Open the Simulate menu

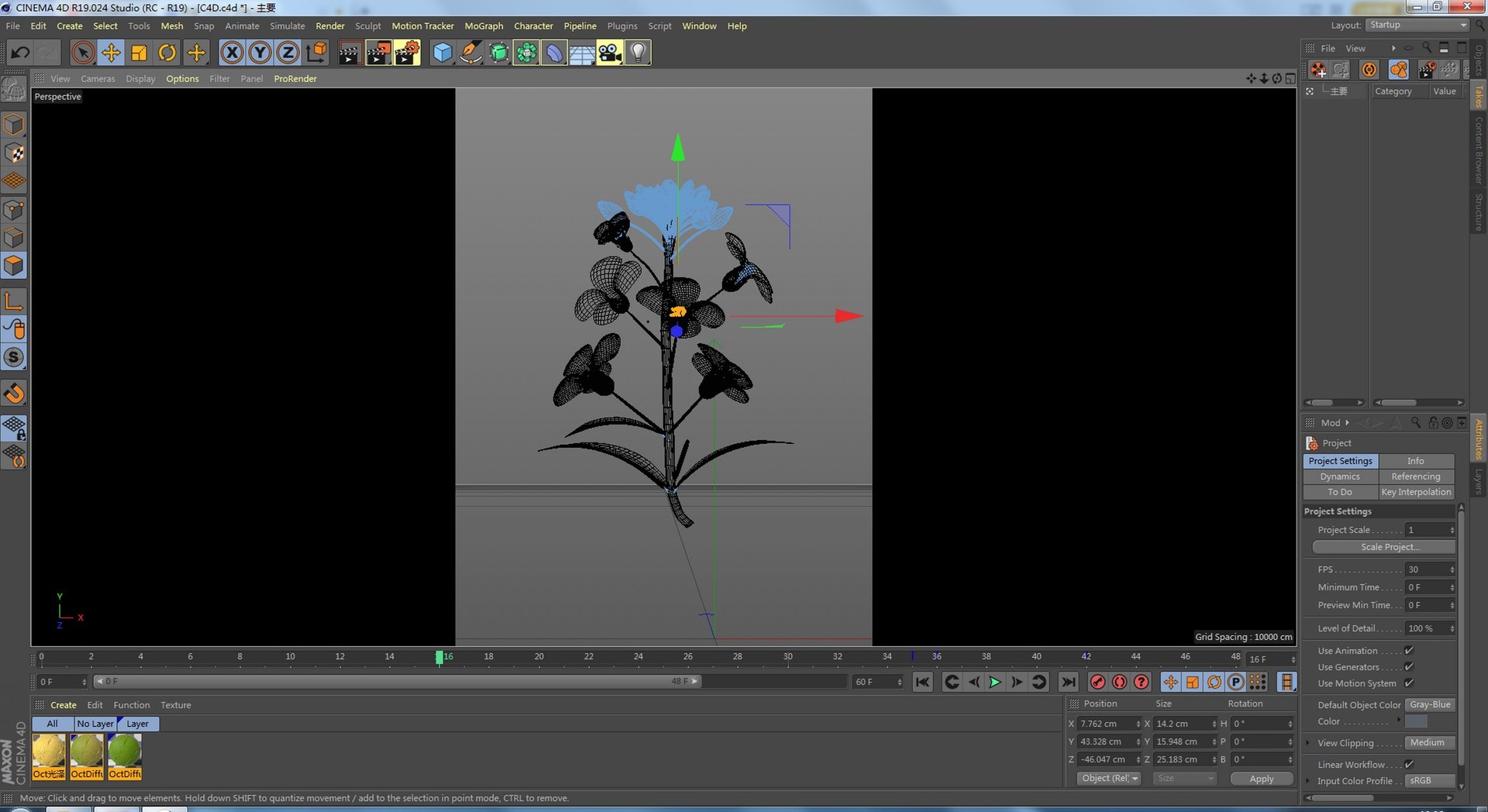(288, 26)
